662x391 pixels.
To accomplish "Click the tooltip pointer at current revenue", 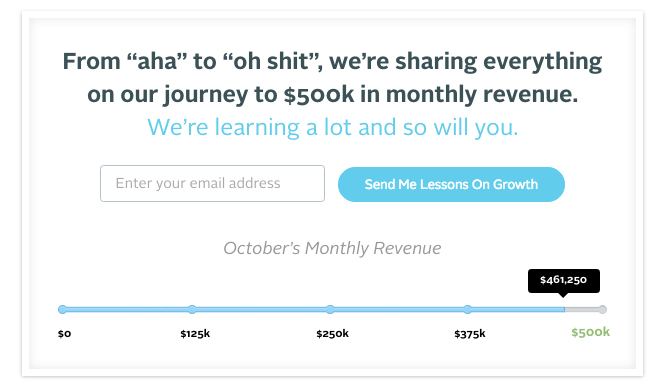I will click(563, 295).
